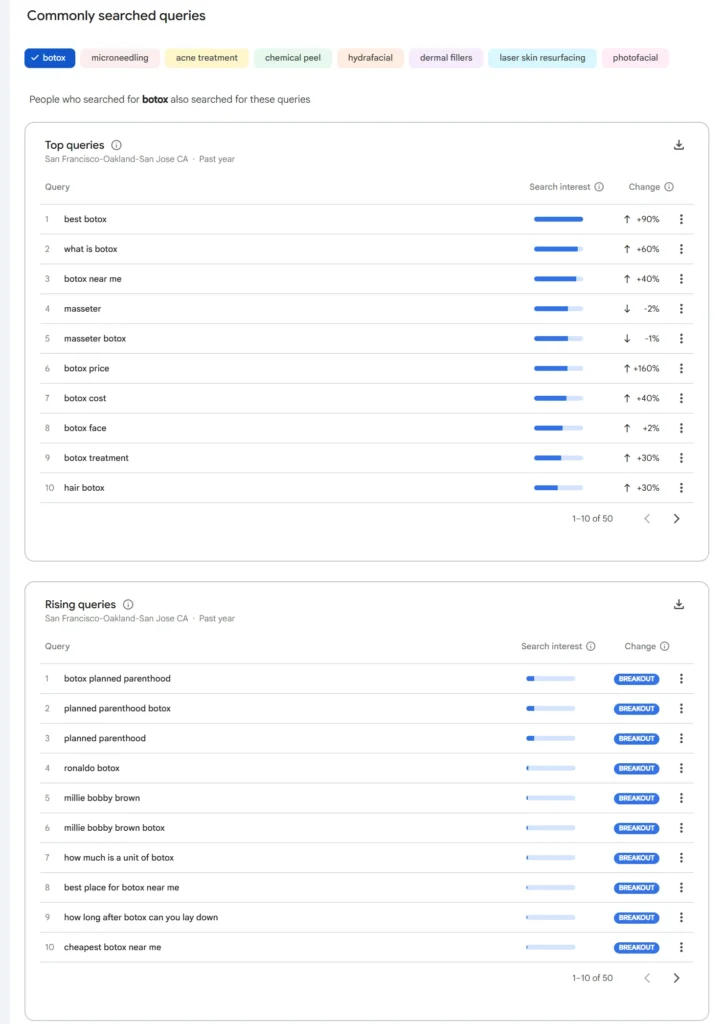Image resolution: width=724 pixels, height=1024 pixels.
Task: Open more options for botox near me
Action: pyautogui.click(x=681, y=279)
